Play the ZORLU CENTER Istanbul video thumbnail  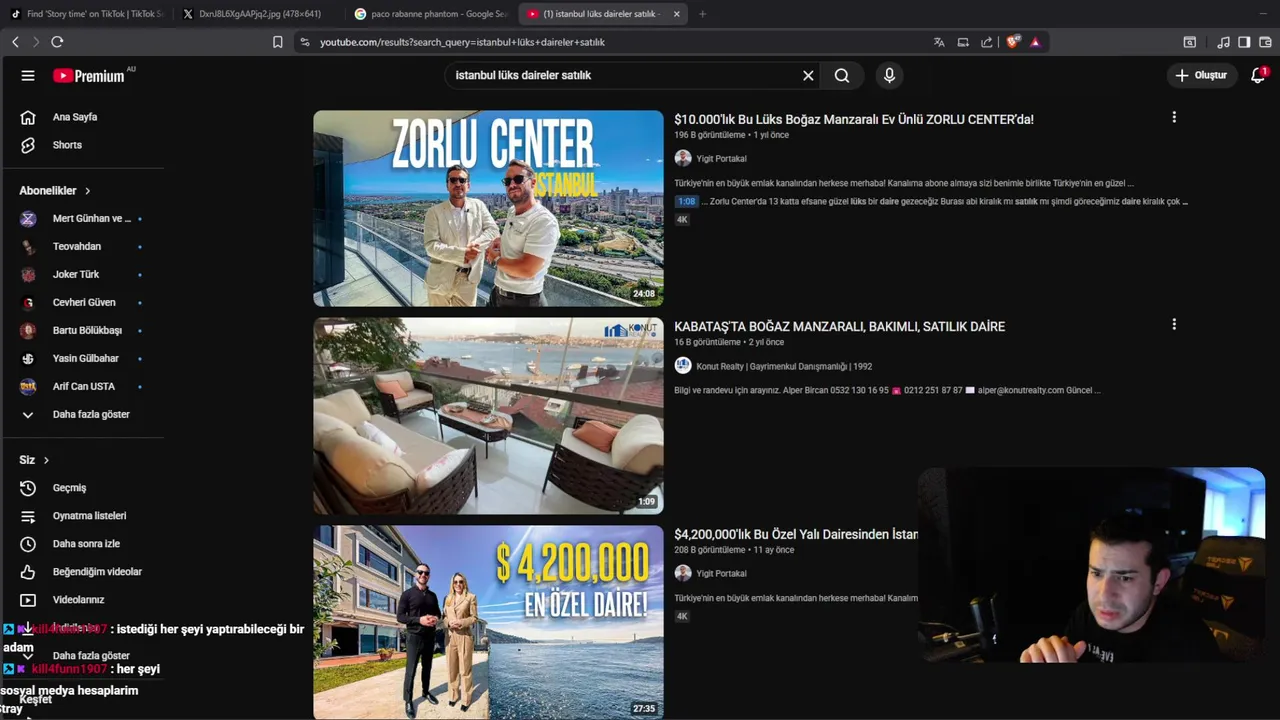488,208
